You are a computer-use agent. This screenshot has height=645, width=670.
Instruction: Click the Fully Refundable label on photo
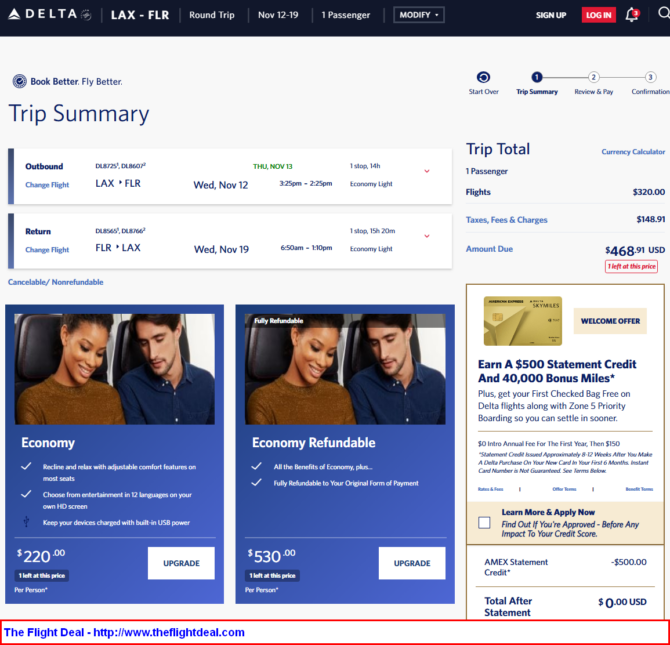279,321
